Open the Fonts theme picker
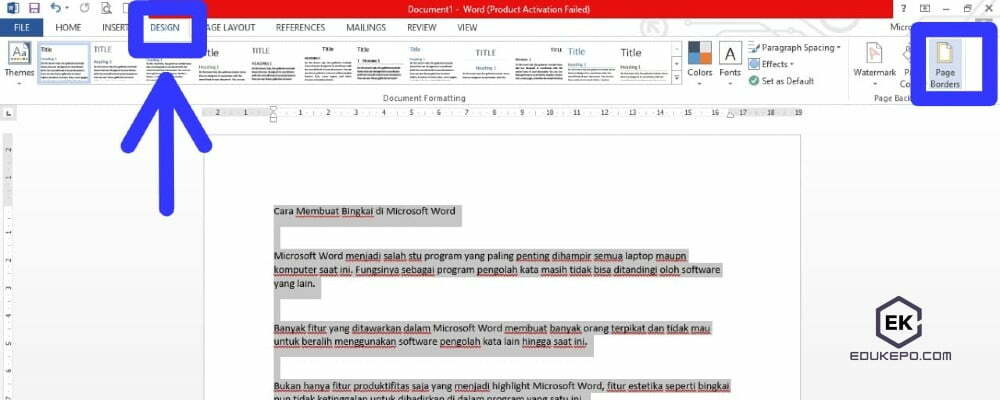Screen dimensions: 1000x400 click(730, 61)
